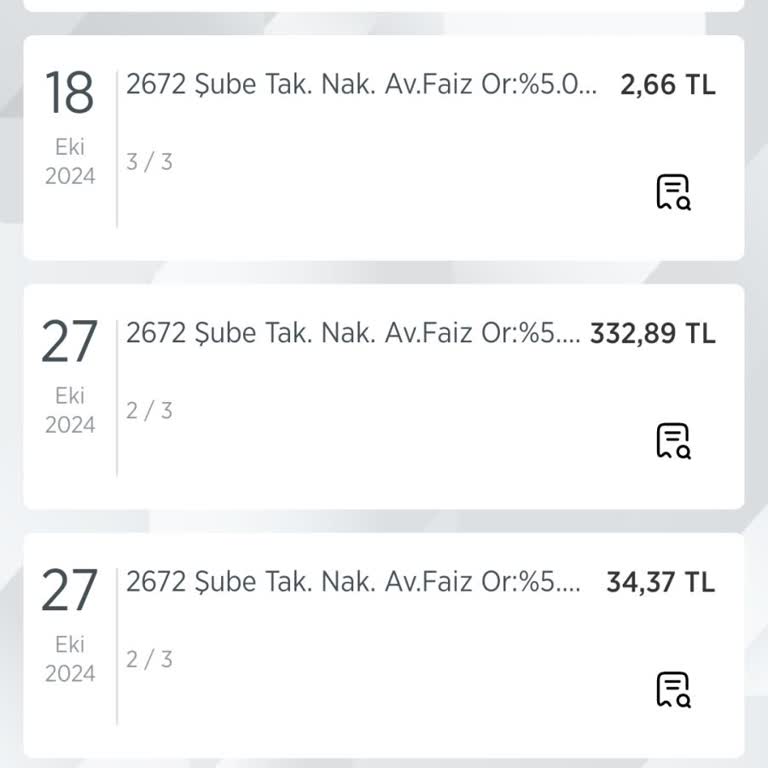Image resolution: width=768 pixels, height=768 pixels.
Task: Tap the 2 / 3 label under 34,37 TL entry
Action: (x=149, y=660)
